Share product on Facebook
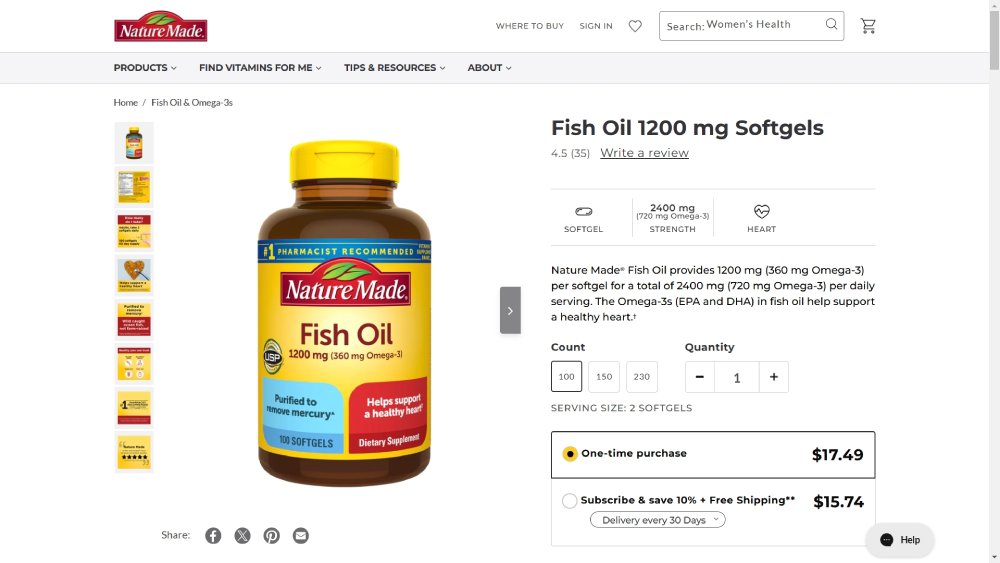The image size is (1000, 563). (x=213, y=536)
